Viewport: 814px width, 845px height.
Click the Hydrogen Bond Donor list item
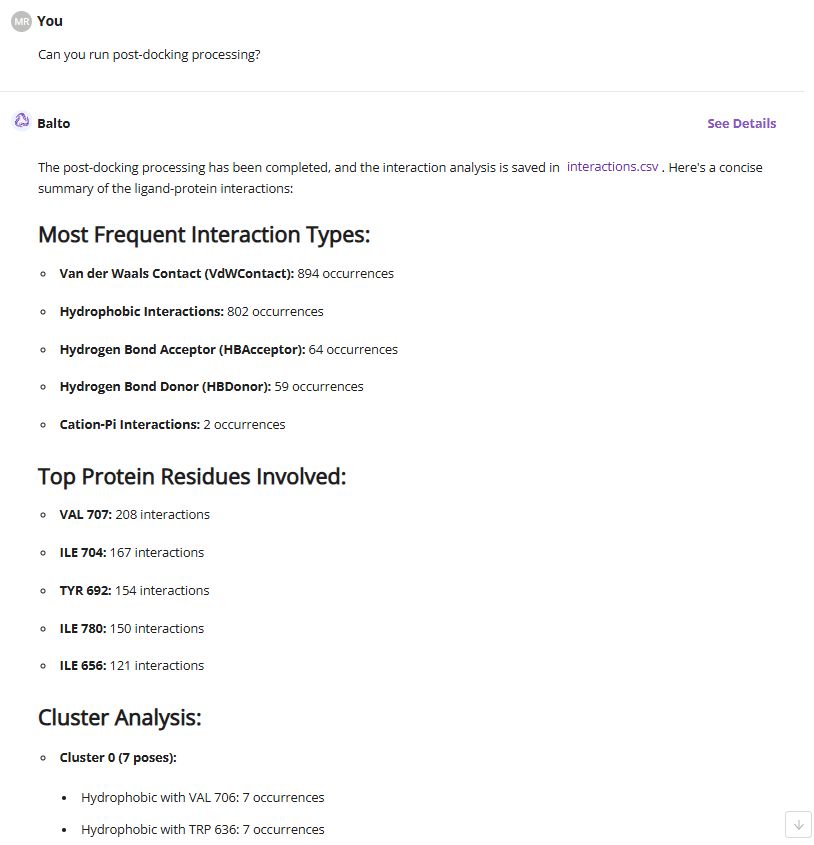pyautogui.click(x=211, y=386)
